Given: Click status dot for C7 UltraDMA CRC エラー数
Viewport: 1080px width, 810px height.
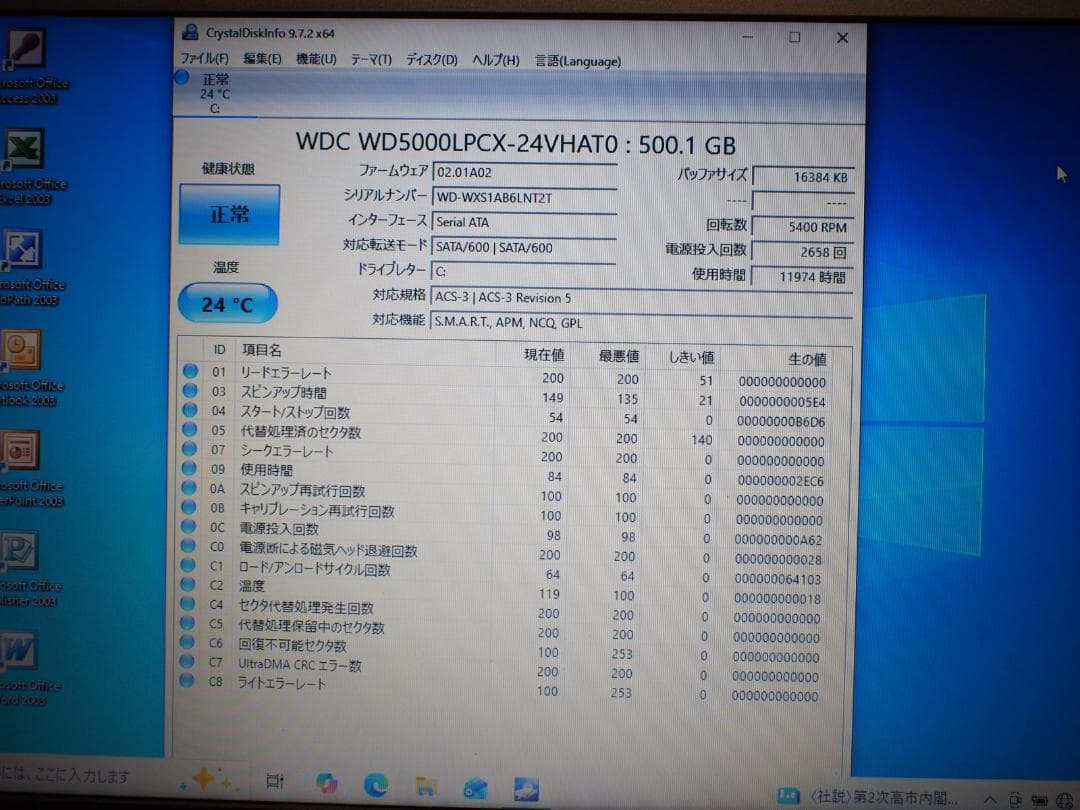Looking at the screenshot, I should (186, 661).
